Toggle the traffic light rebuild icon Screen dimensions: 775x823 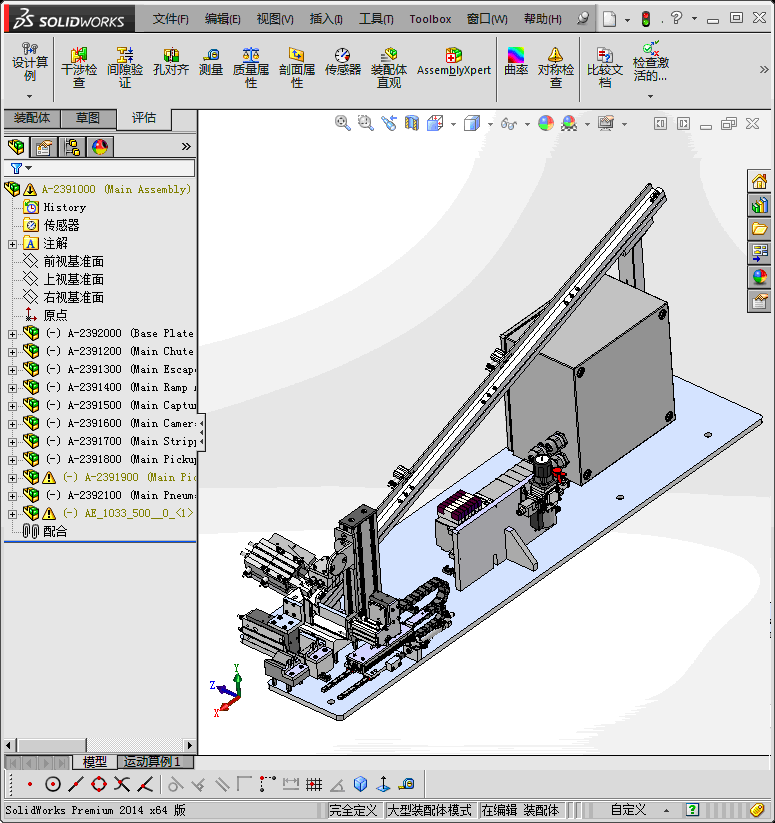[x=646, y=18]
